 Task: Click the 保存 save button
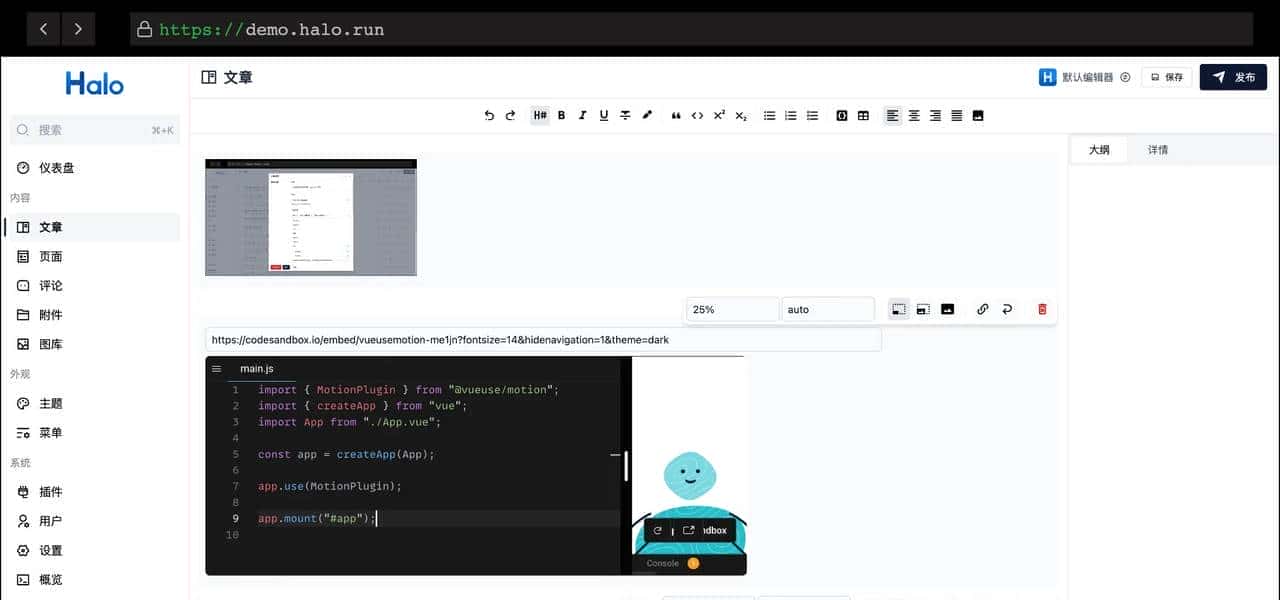coord(1167,77)
